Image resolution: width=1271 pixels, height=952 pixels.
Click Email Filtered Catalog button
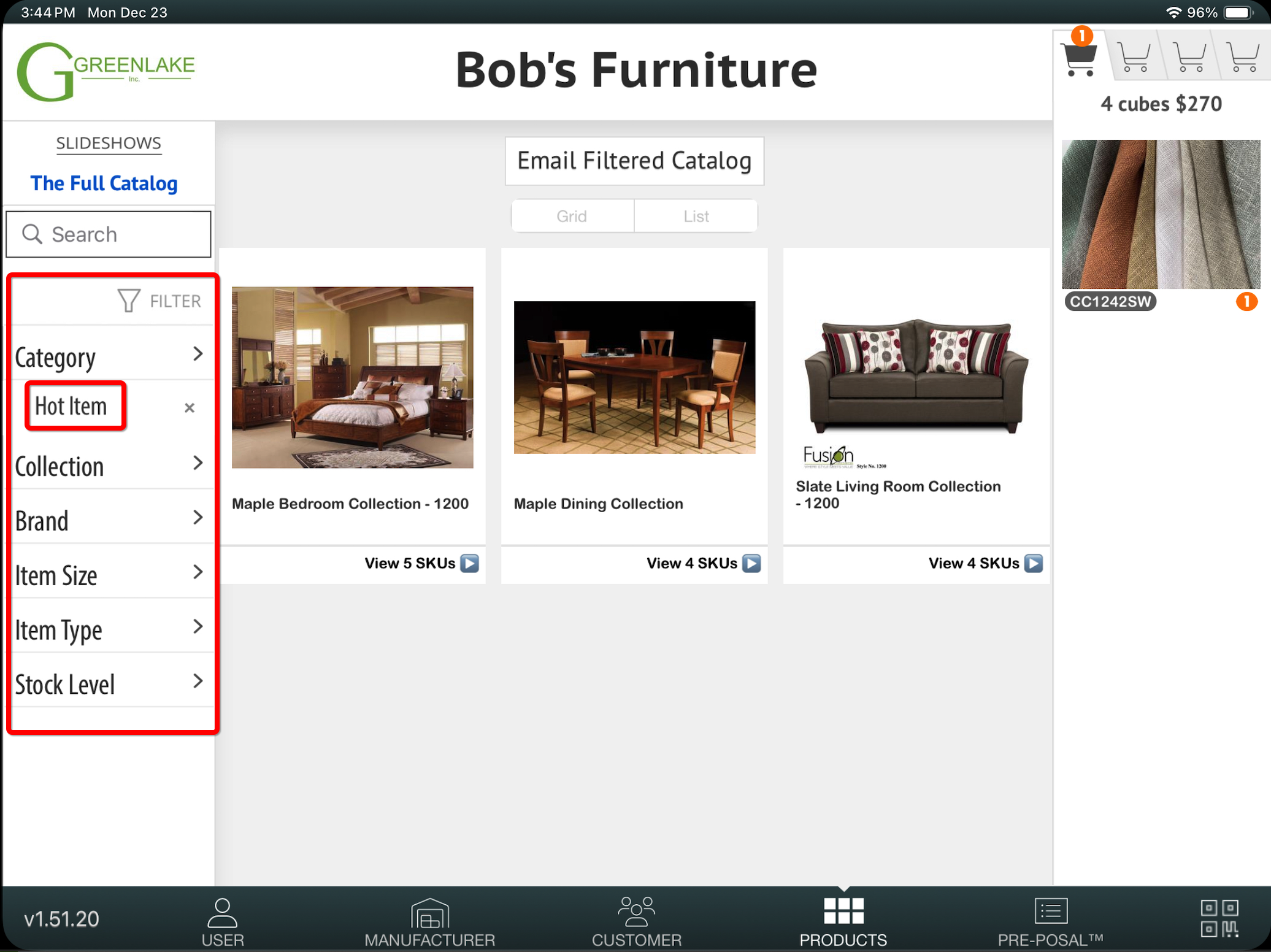pyautogui.click(x=634, y=161)
